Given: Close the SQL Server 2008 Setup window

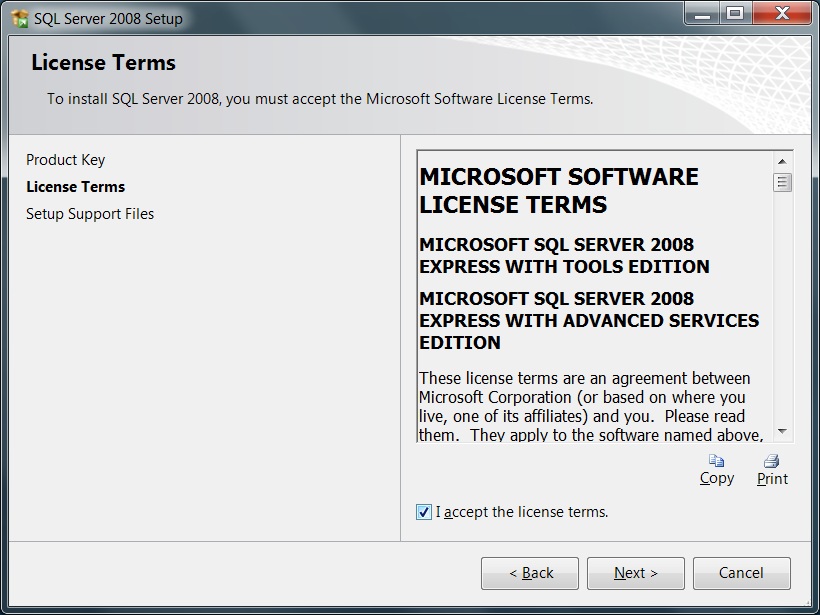Looking at the screenshot, I should point(781,13).
